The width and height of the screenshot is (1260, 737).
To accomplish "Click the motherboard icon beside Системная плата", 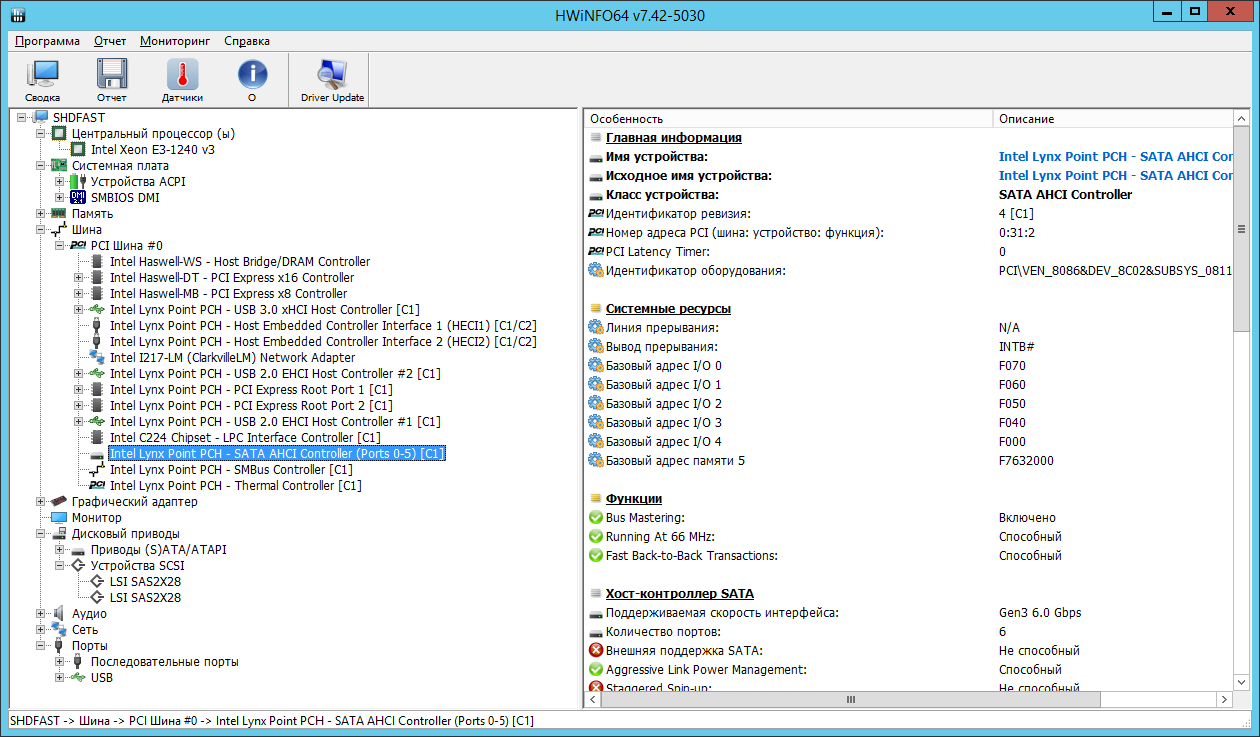I will (x=59, y=166).
